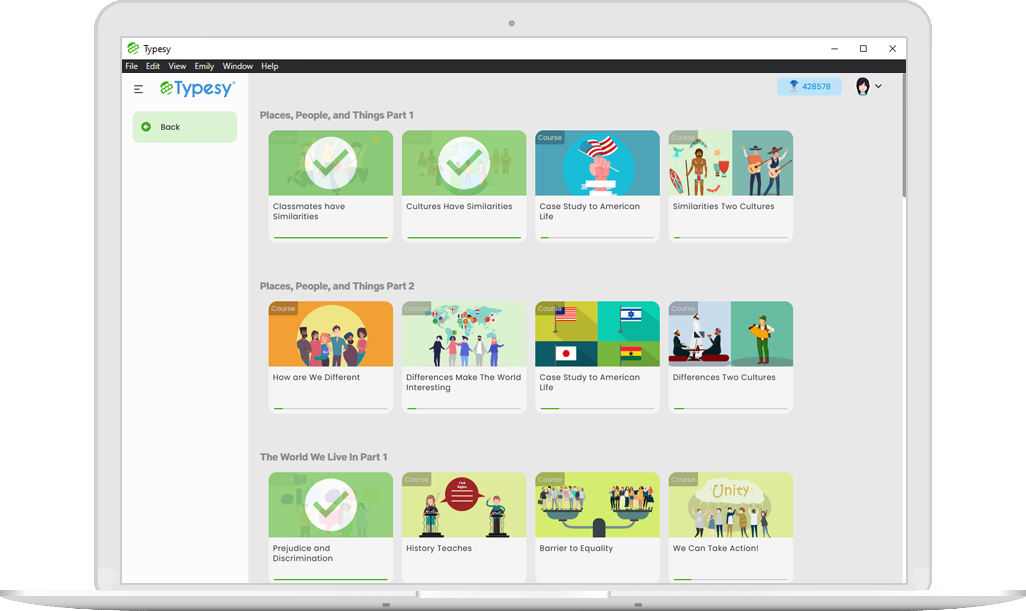Screen dimensions: 1026x611
Task: Expand the dropdown arrow beside the profile avatar
Action: 878,86
